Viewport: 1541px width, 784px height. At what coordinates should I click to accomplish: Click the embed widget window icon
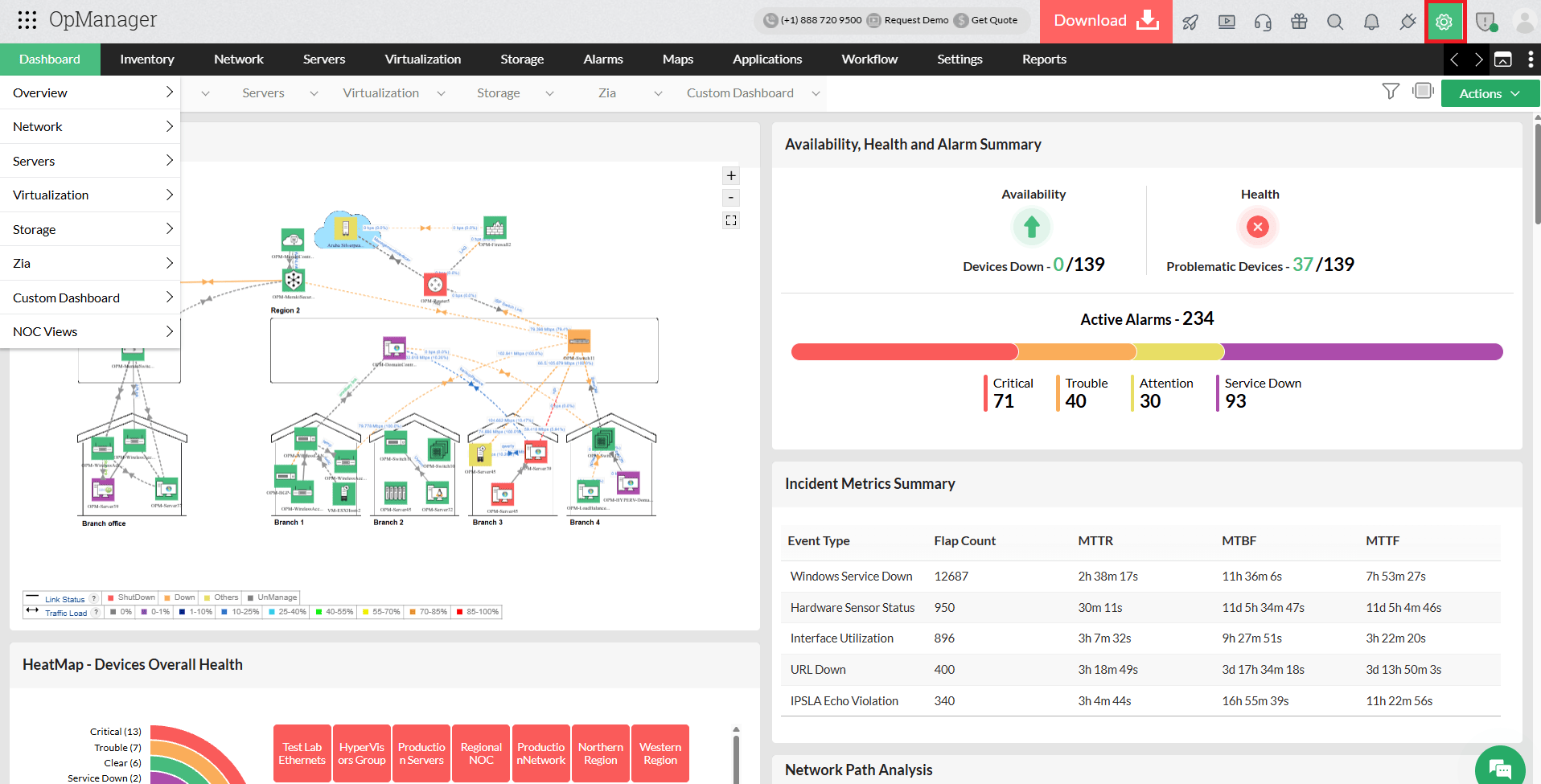(1503, 60)
